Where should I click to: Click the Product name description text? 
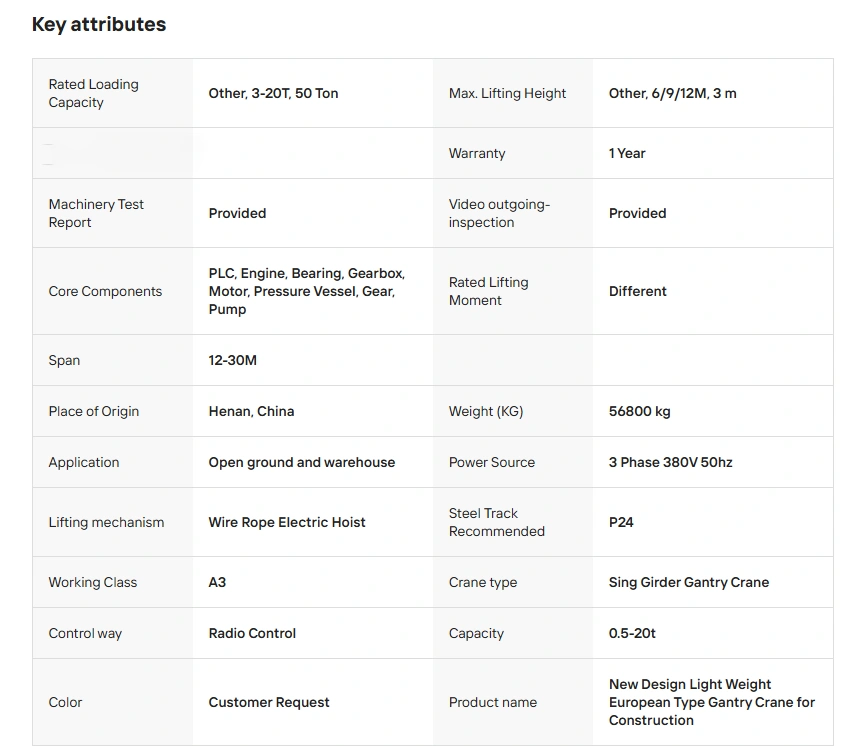(712, 702)
